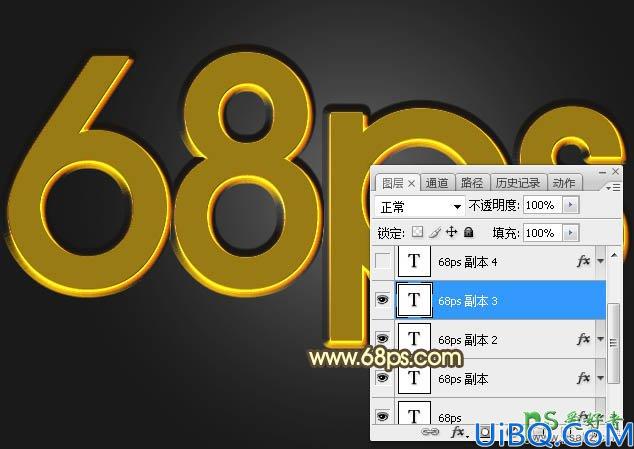
Task: Minimize the layers panel
Action: [602, 172]
